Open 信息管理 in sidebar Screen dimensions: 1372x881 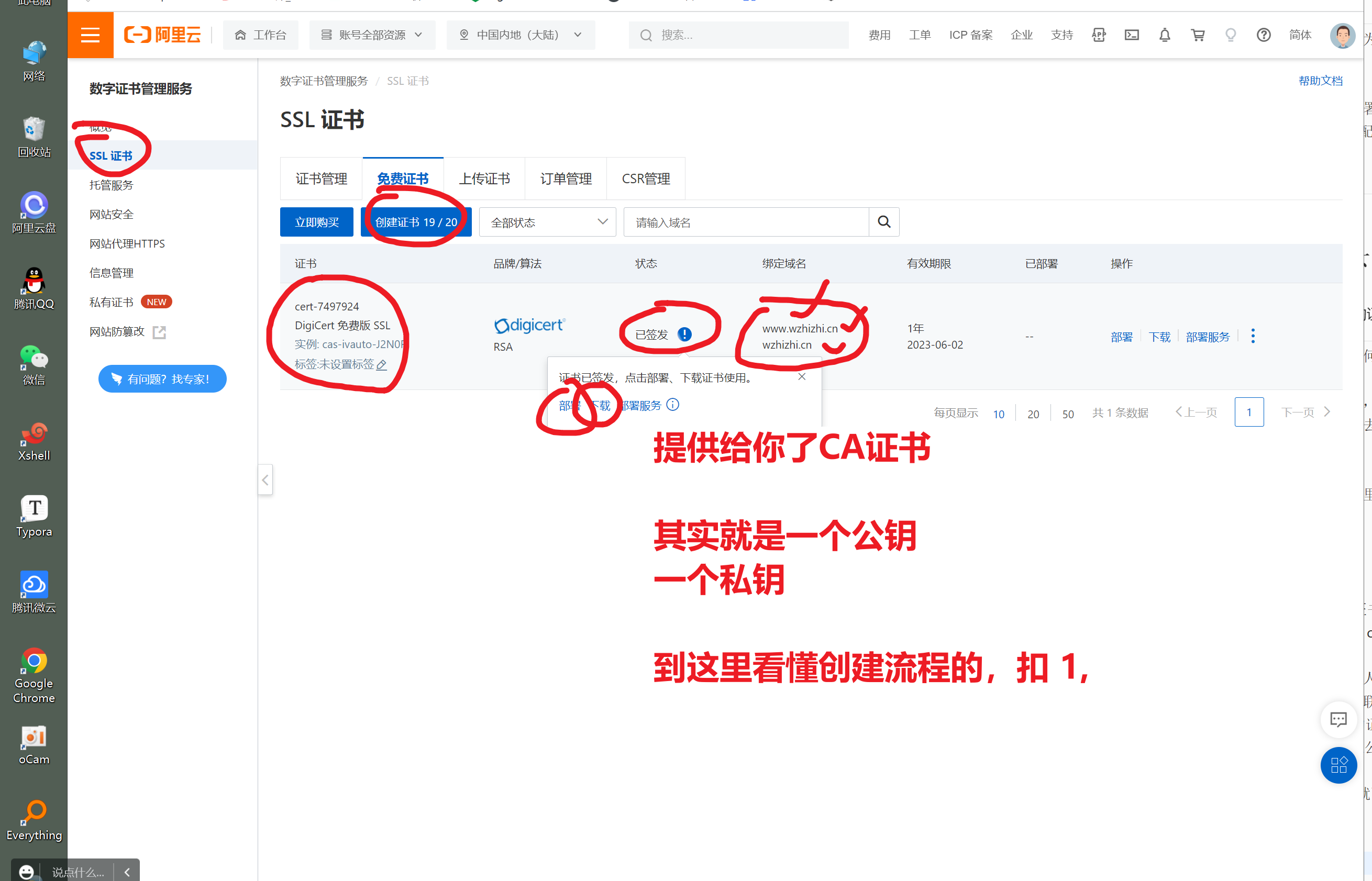pyautogui.click(x=111, y=272)
